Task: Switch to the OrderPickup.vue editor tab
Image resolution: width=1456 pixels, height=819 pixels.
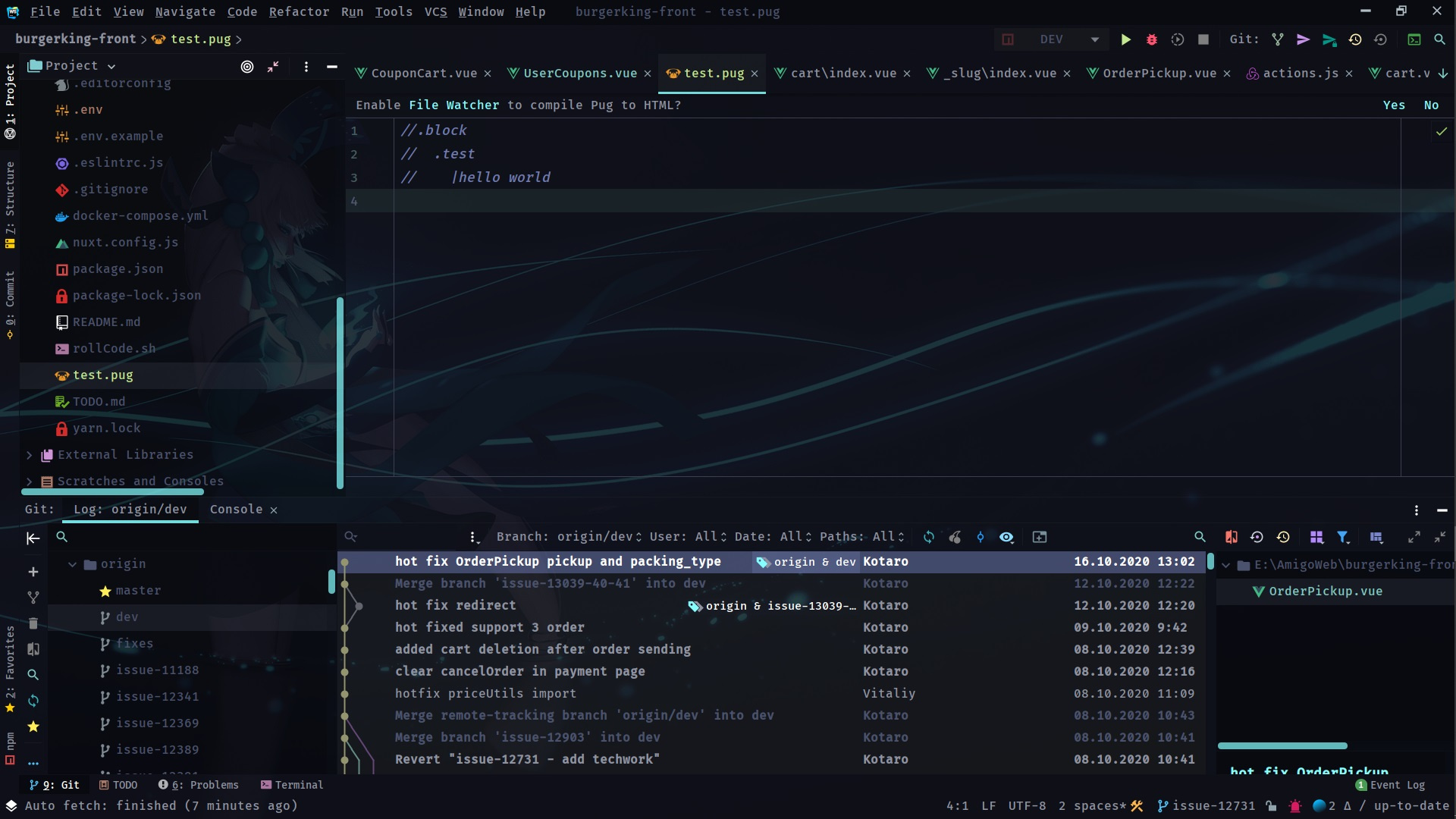Action: coord(1159,73)
